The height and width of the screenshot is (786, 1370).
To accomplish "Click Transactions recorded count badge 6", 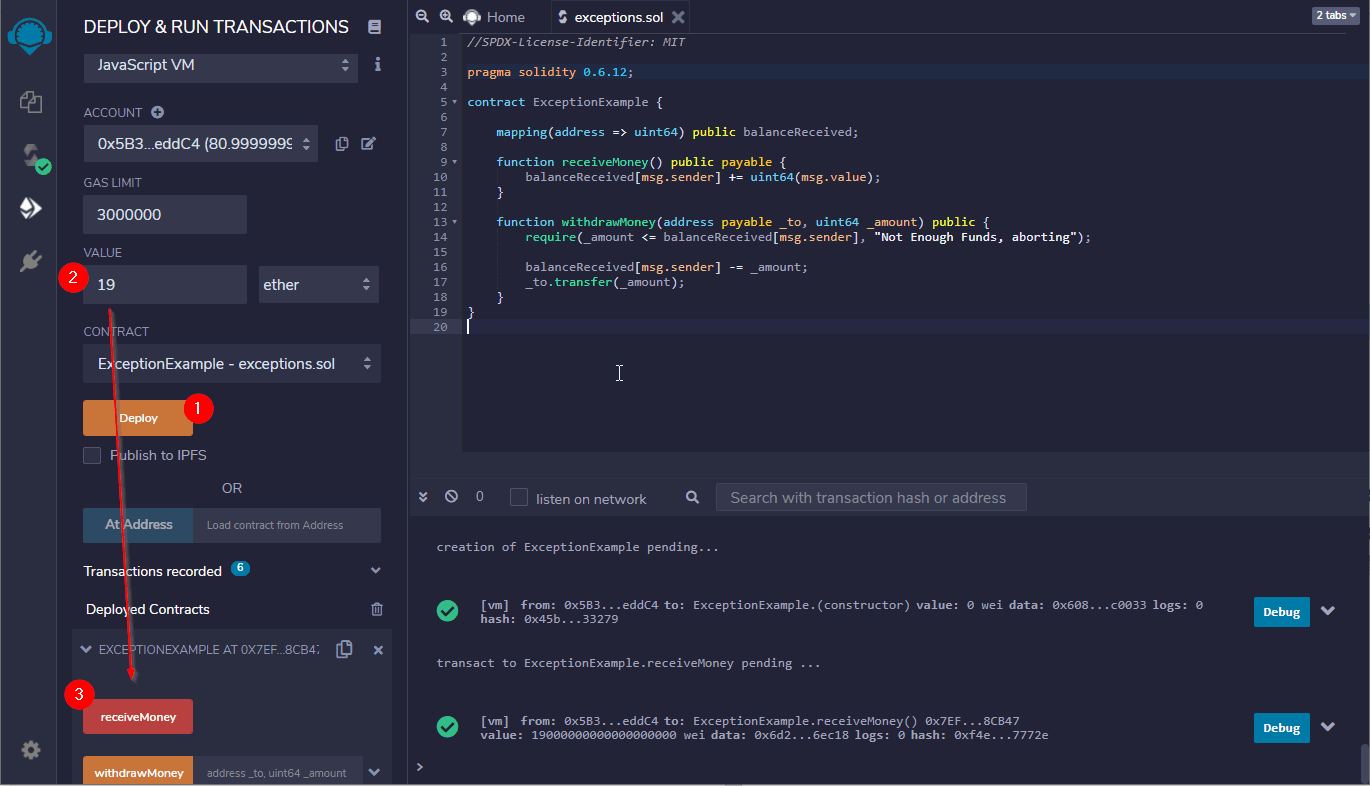I will (239, 568).
